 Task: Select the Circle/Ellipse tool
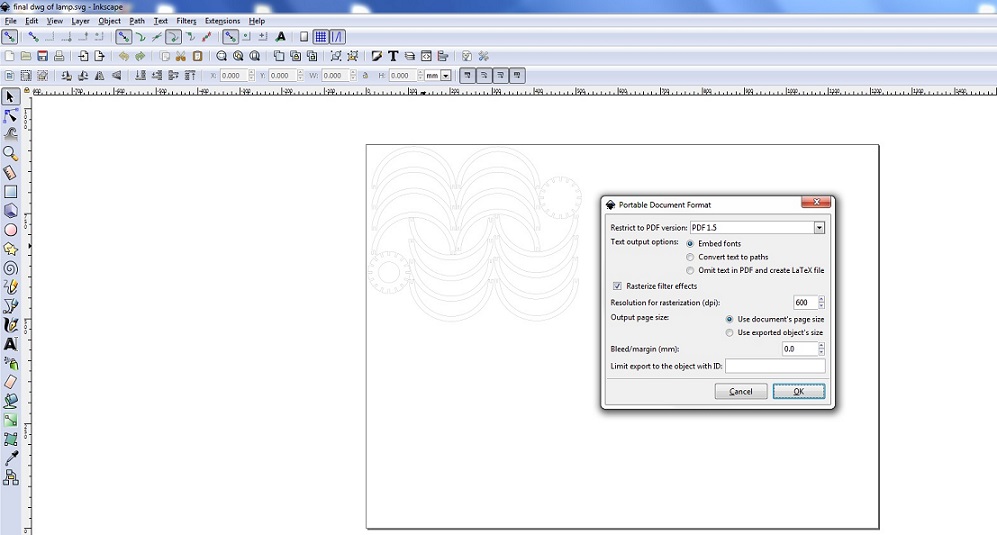pyautogui.click(x=10, y=230)
